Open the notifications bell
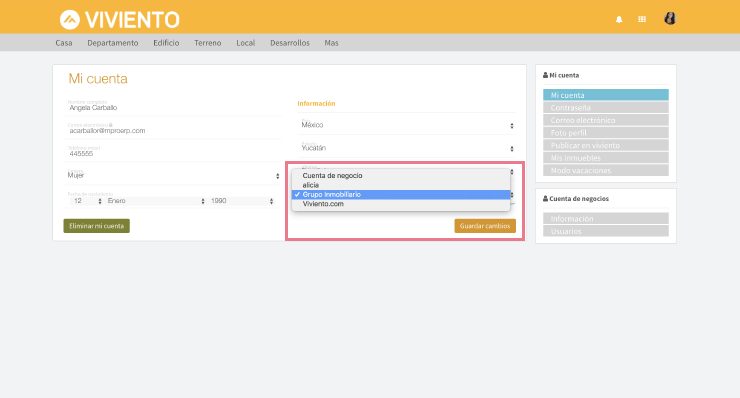 pyautogui.click(x=619, y=19)
